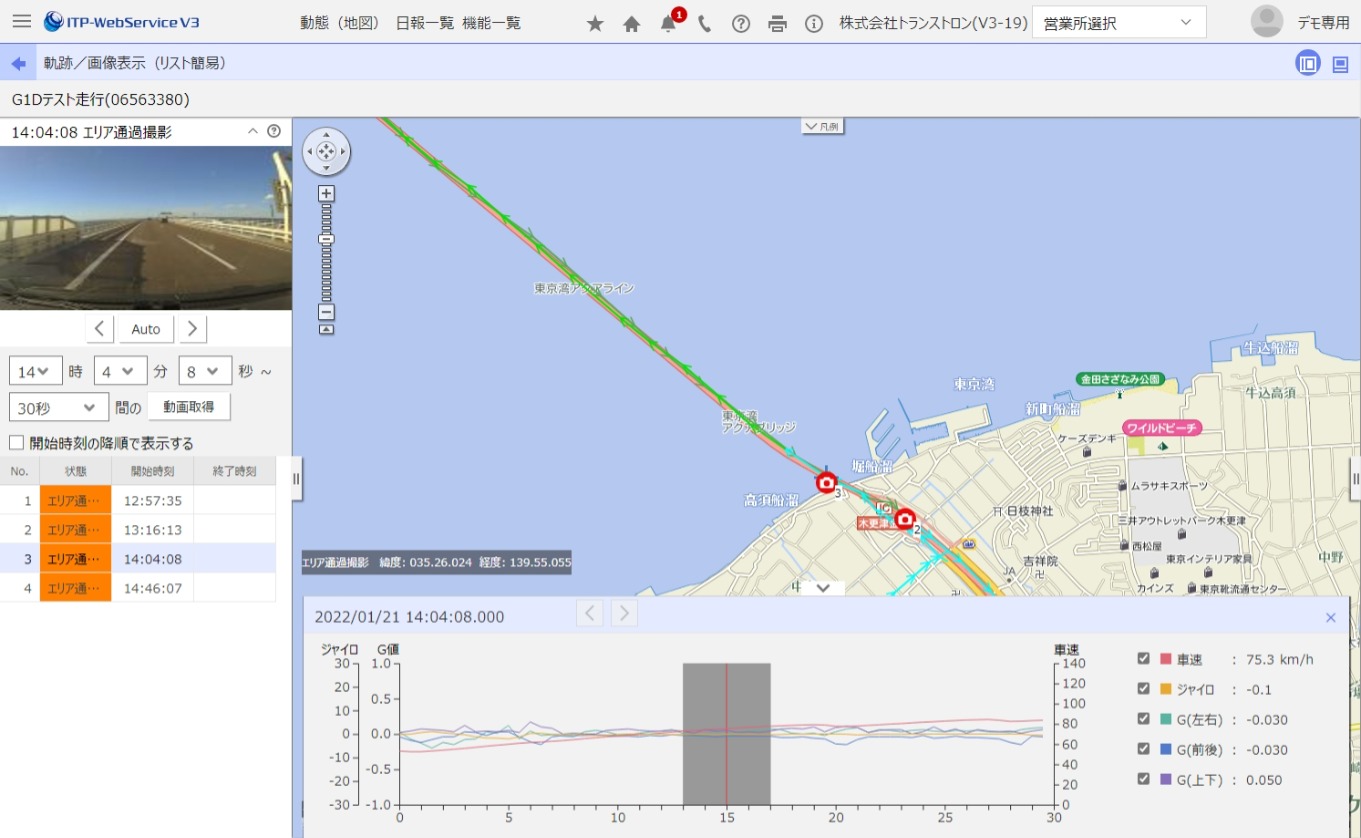This screenshot has width=1361, height=838.
Task: Click the デモ専用 user label
Action: click(1323, 23)
